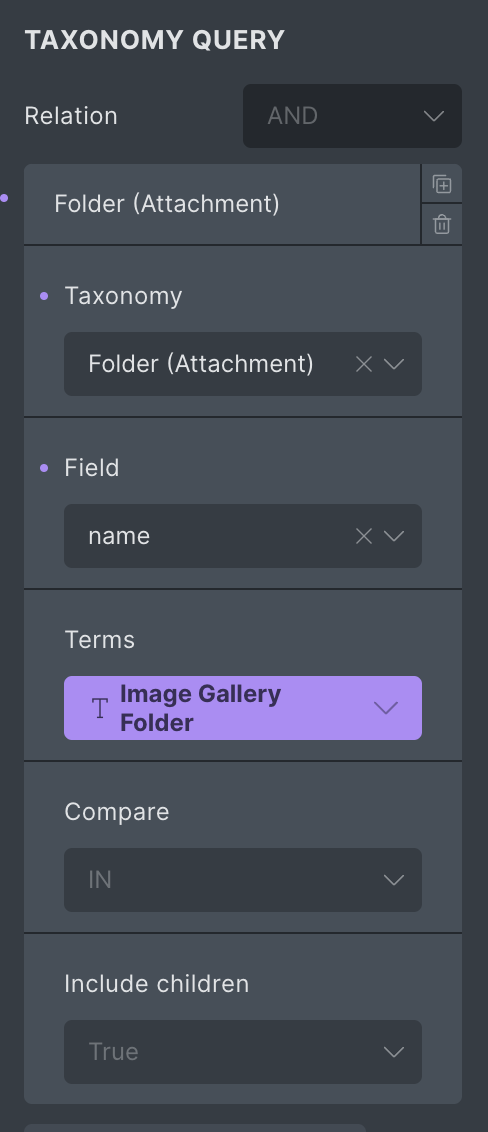488x1132 pixels.
Task: Expand the Taxonomy dropdown chevron
Action: (394, 364)
